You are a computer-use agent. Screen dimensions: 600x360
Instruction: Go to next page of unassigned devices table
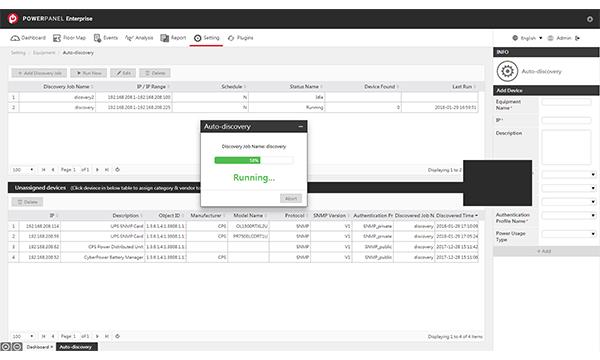pos(97,336)
